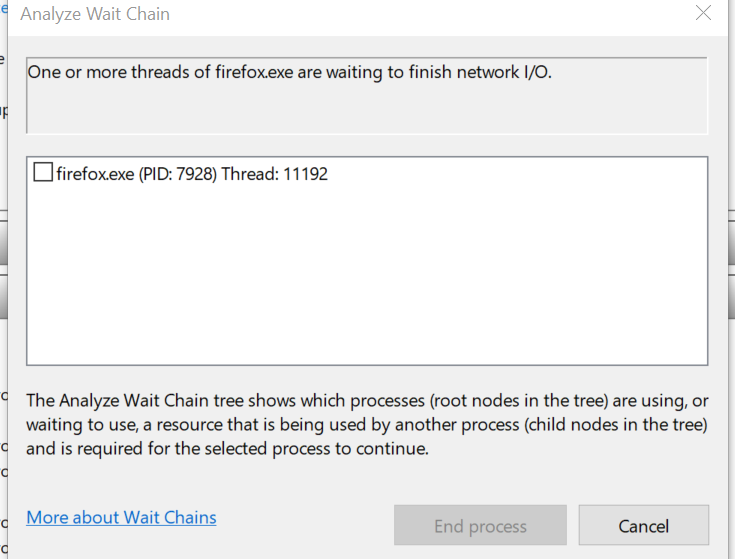
Task: Open the More about Wait Chains link
Action: 121,517
